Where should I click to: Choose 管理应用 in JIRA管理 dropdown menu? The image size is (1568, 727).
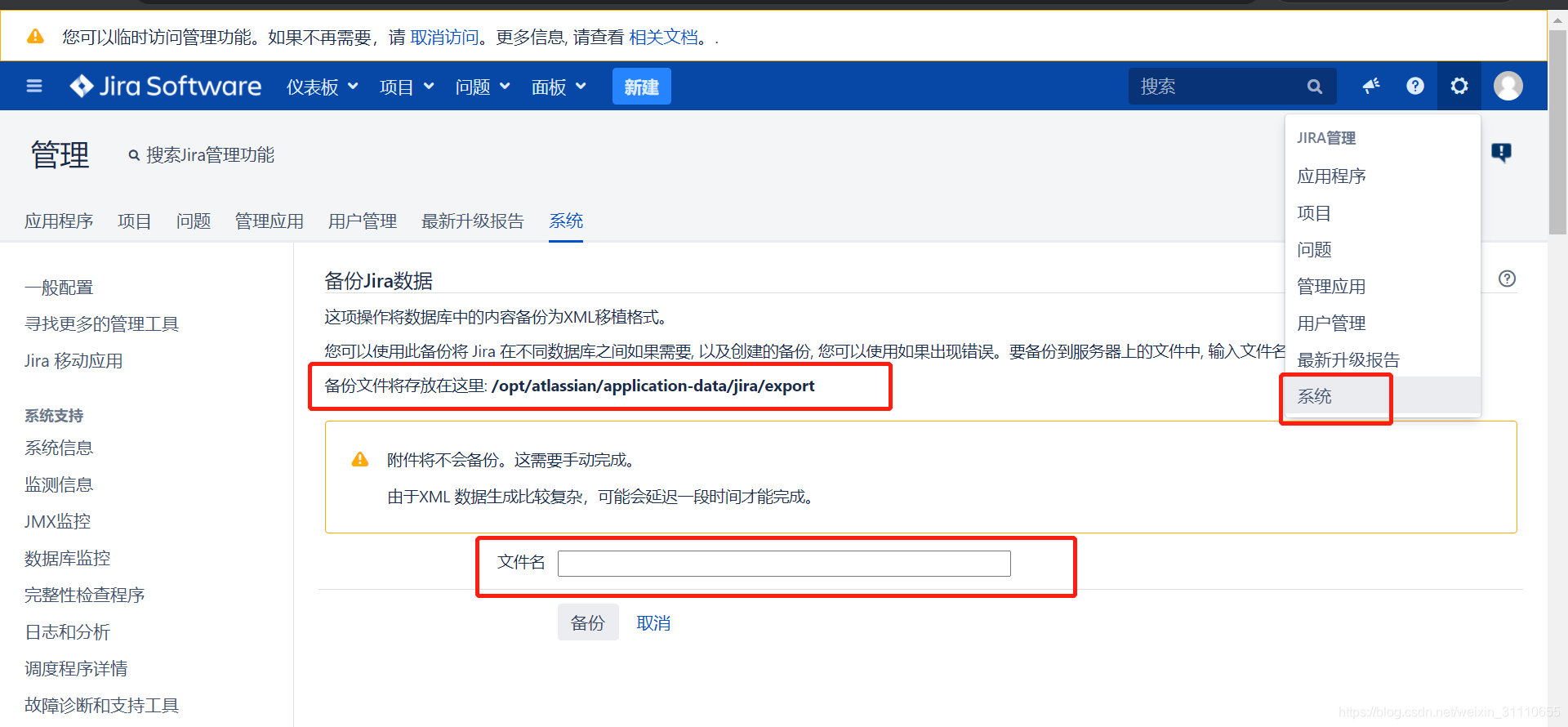point(1383,286)
